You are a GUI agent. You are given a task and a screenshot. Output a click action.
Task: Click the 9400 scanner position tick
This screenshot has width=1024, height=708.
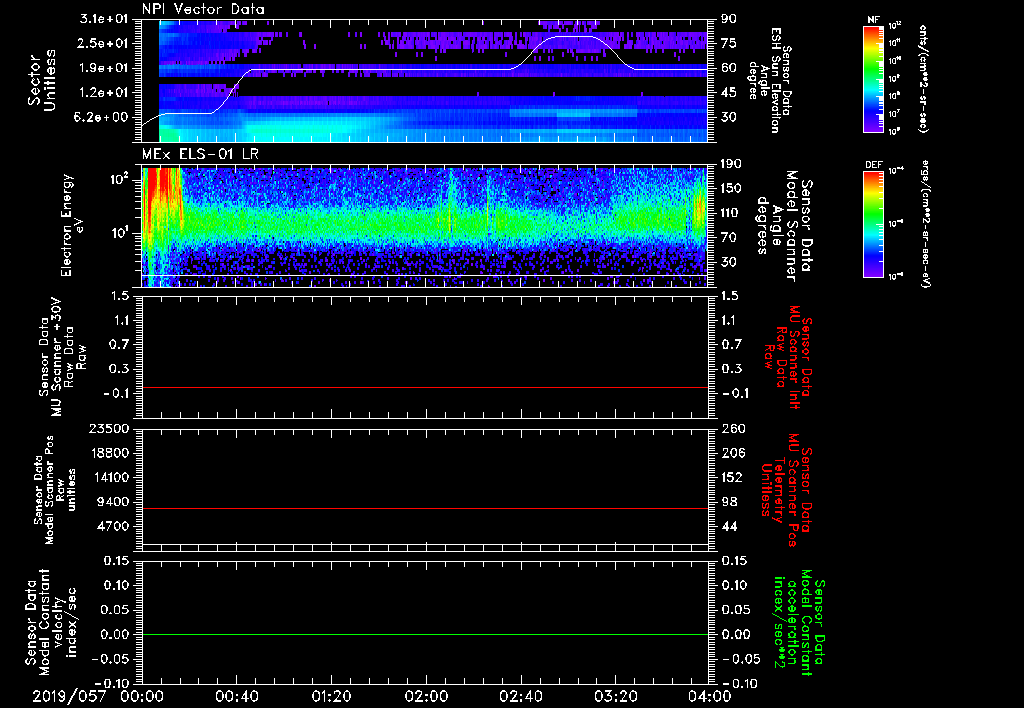tap(112, 502)
